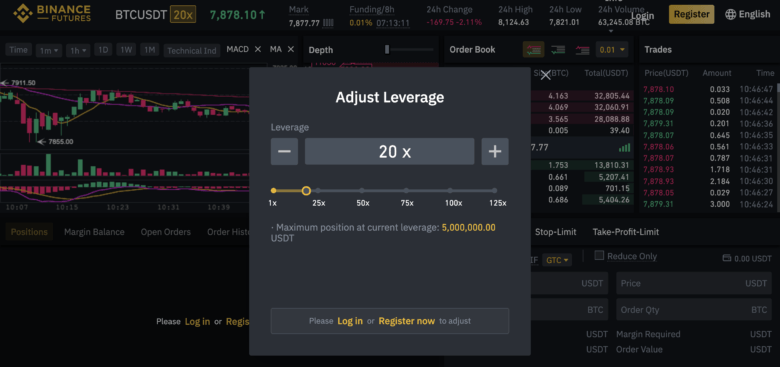Select the 1D chart interval

point(103,50)
